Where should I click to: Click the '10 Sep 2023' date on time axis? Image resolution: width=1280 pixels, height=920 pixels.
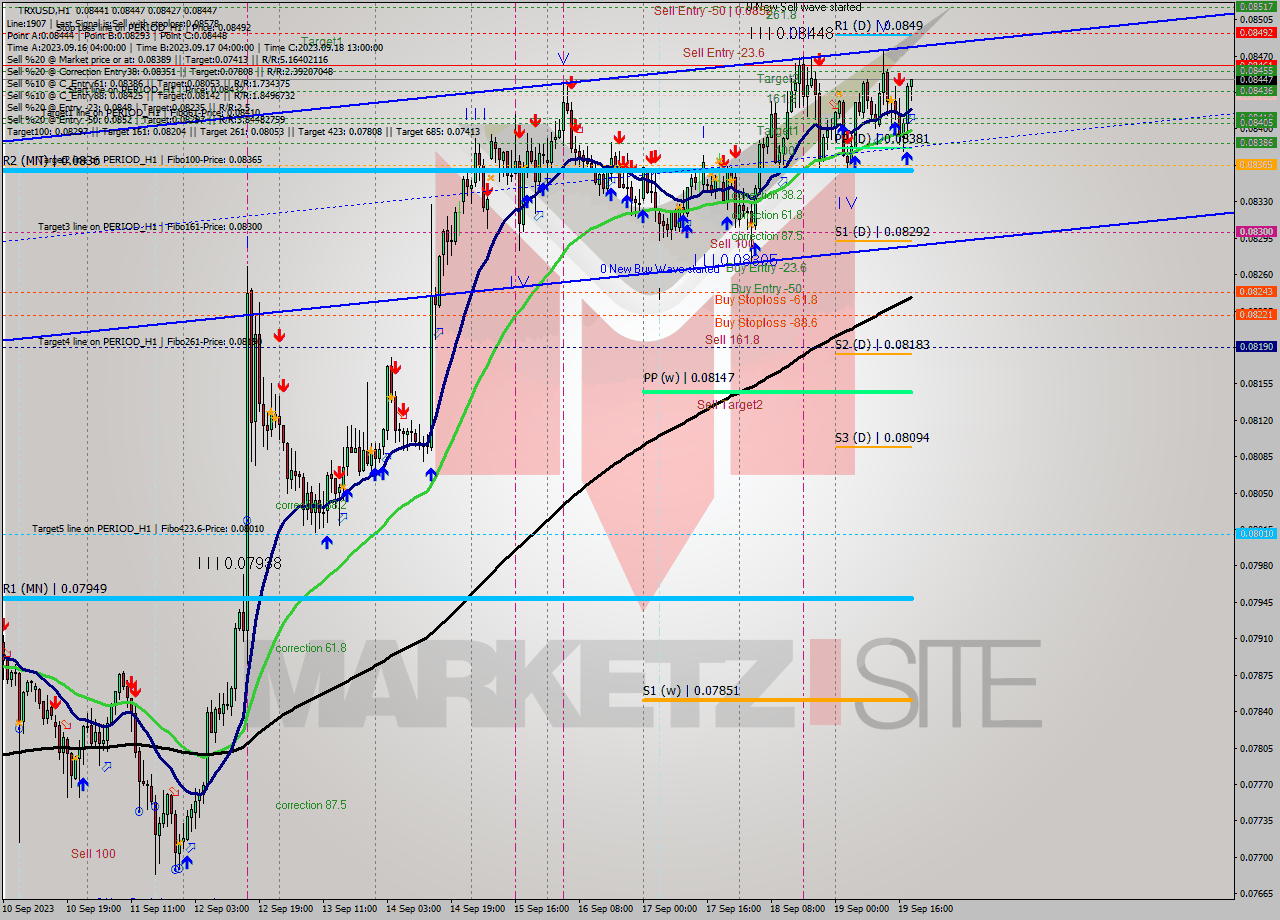pos(27,909)
